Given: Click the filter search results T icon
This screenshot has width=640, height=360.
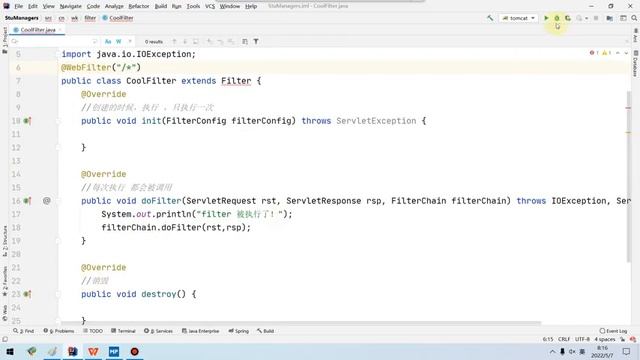Looking at the screenshot, I should tap(256, 42).
